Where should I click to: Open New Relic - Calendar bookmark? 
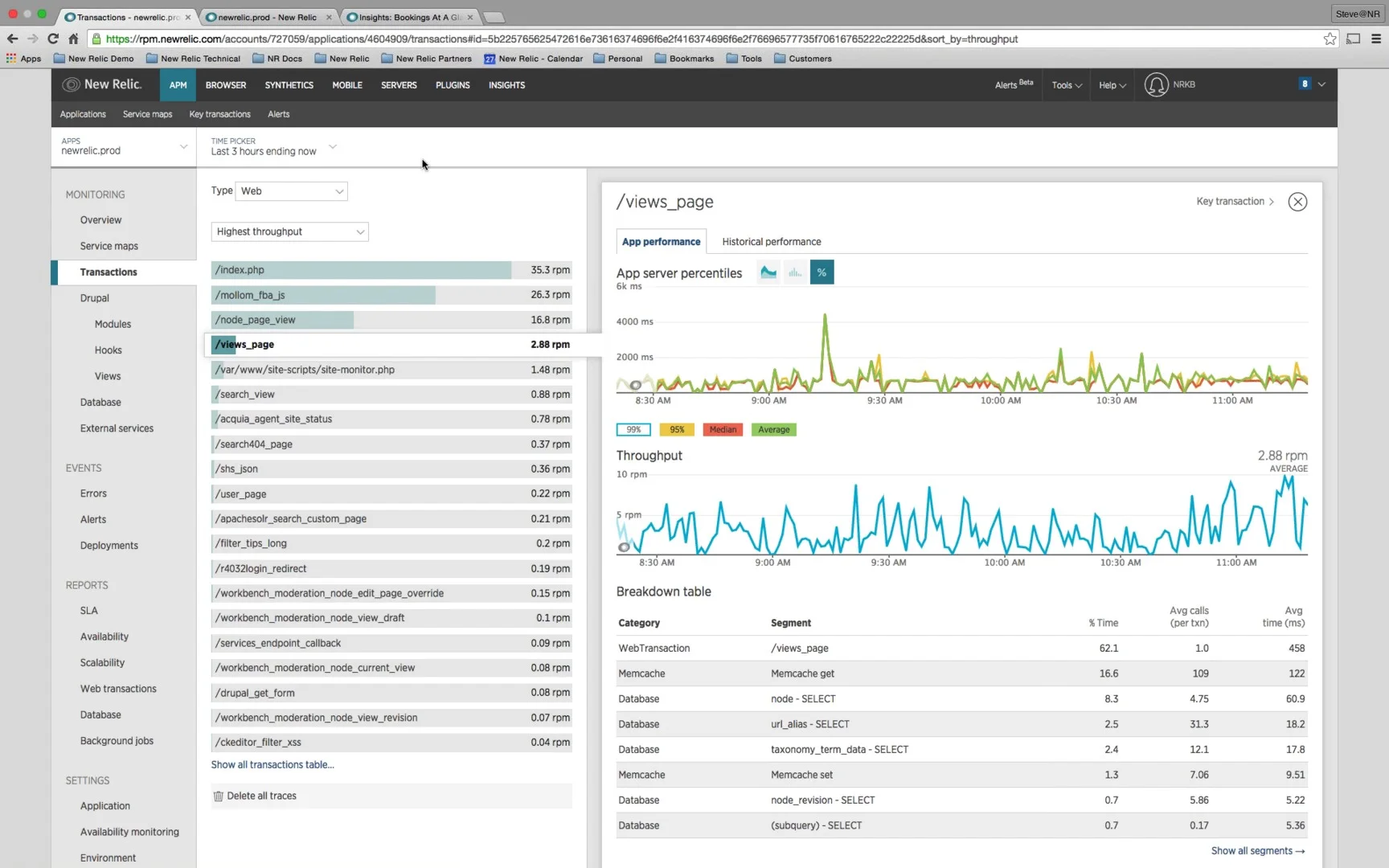[x=534, y=59]
